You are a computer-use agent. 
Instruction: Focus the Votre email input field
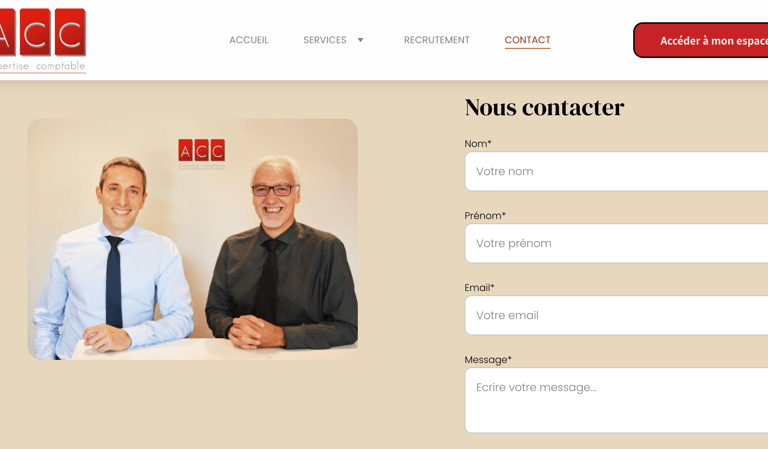[616, 315]
